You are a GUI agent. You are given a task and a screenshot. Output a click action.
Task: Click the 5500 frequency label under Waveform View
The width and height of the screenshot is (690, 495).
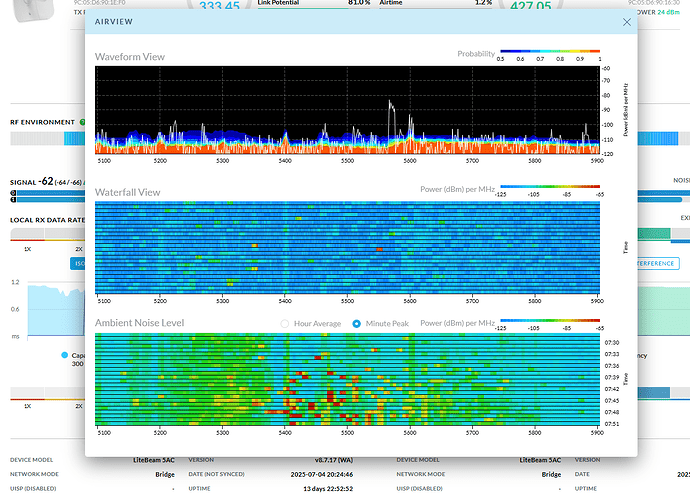(347, 161)
